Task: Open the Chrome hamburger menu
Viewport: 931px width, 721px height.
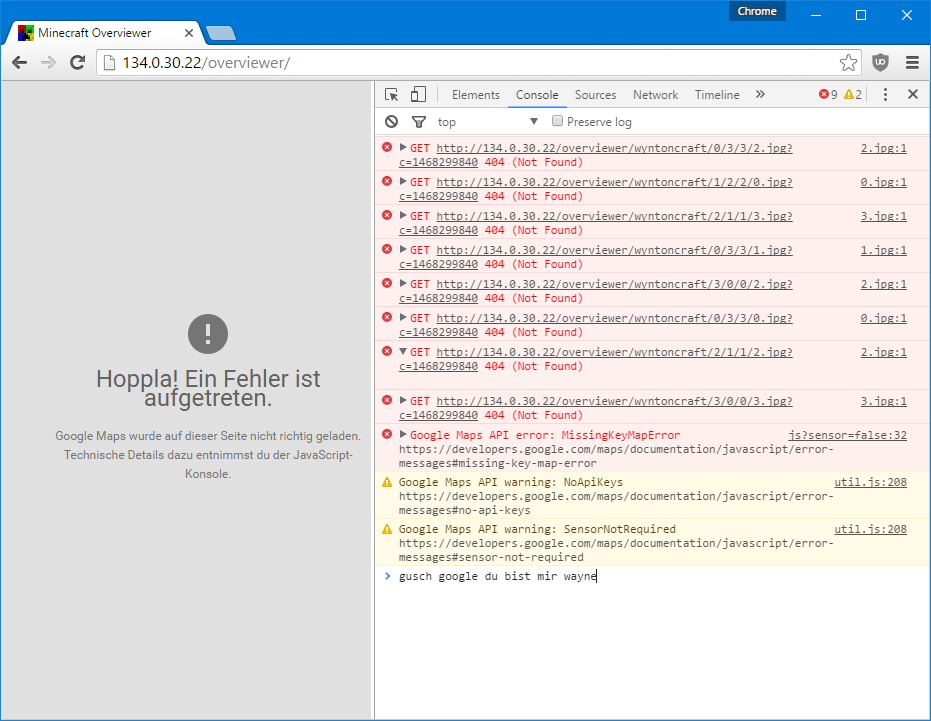Action: pos(912,63)
